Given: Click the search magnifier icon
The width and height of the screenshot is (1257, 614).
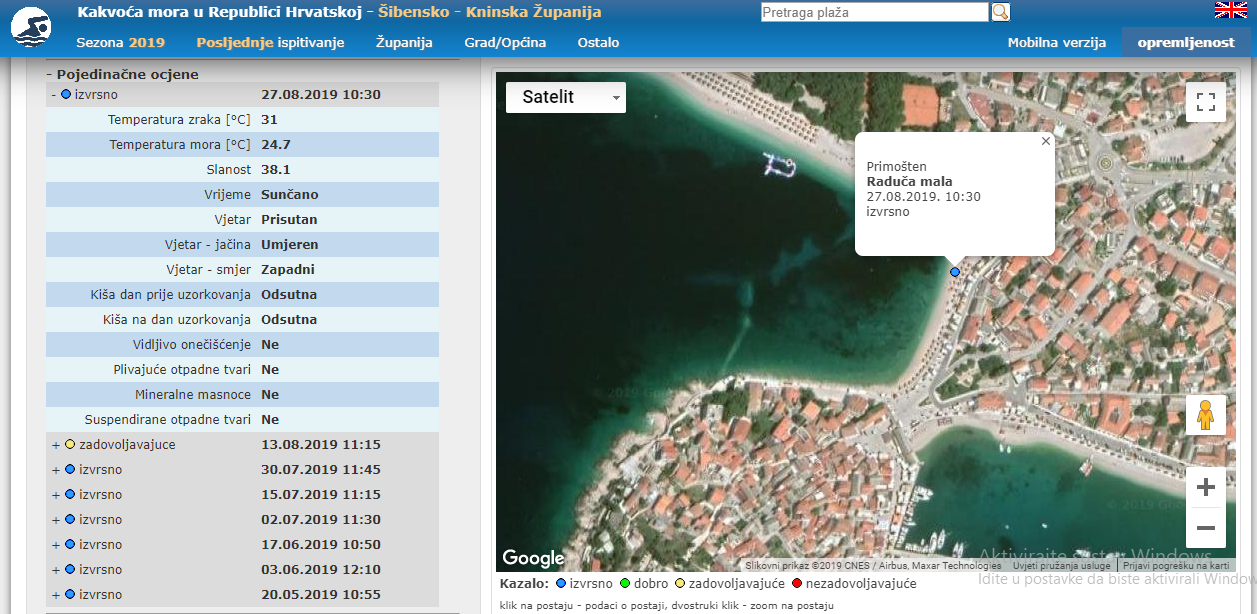Looking at the screenshot, I should coord(1000,12).
